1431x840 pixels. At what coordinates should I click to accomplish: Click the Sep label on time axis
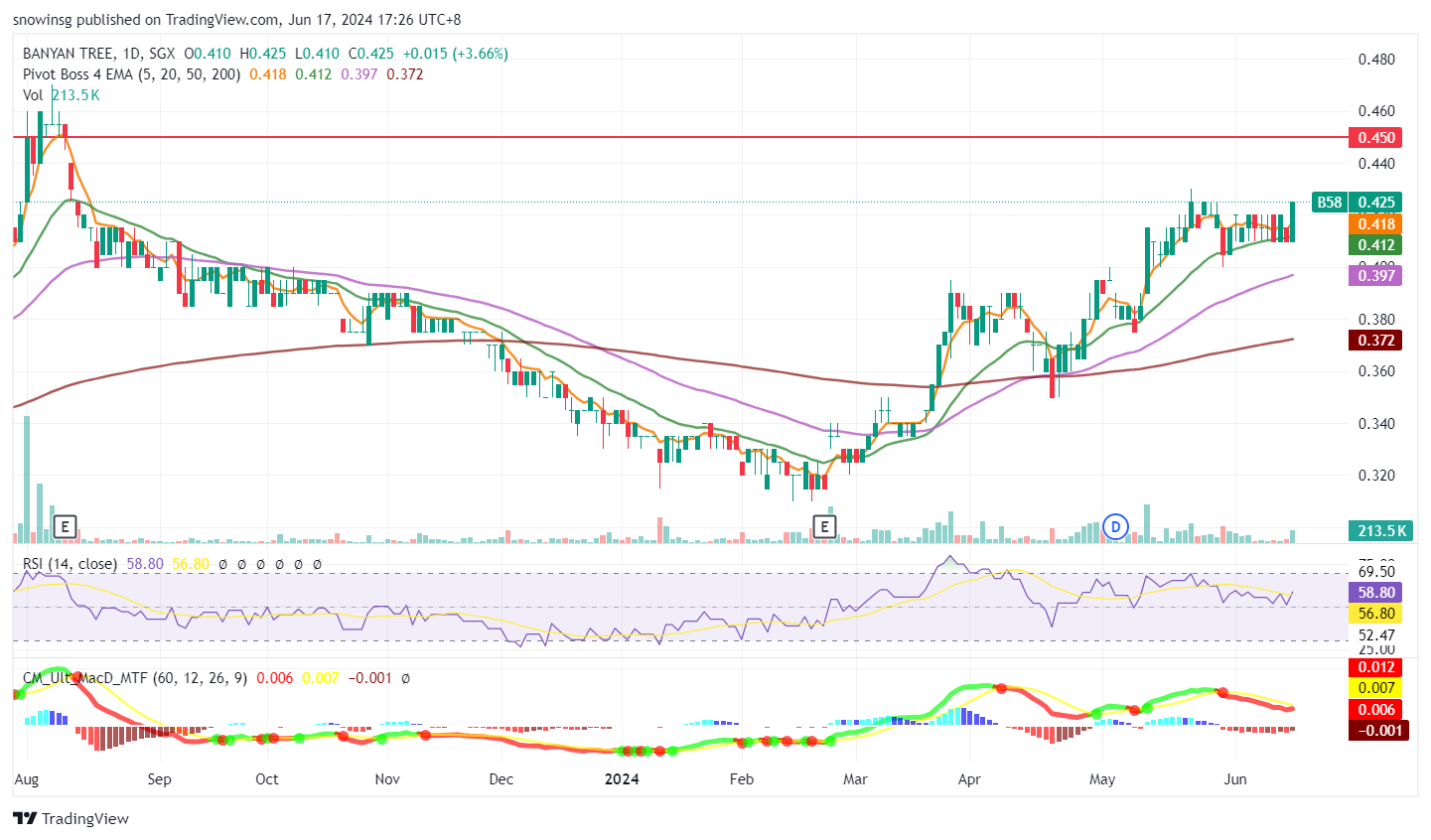pyautogui.click(x=159, y=779)
